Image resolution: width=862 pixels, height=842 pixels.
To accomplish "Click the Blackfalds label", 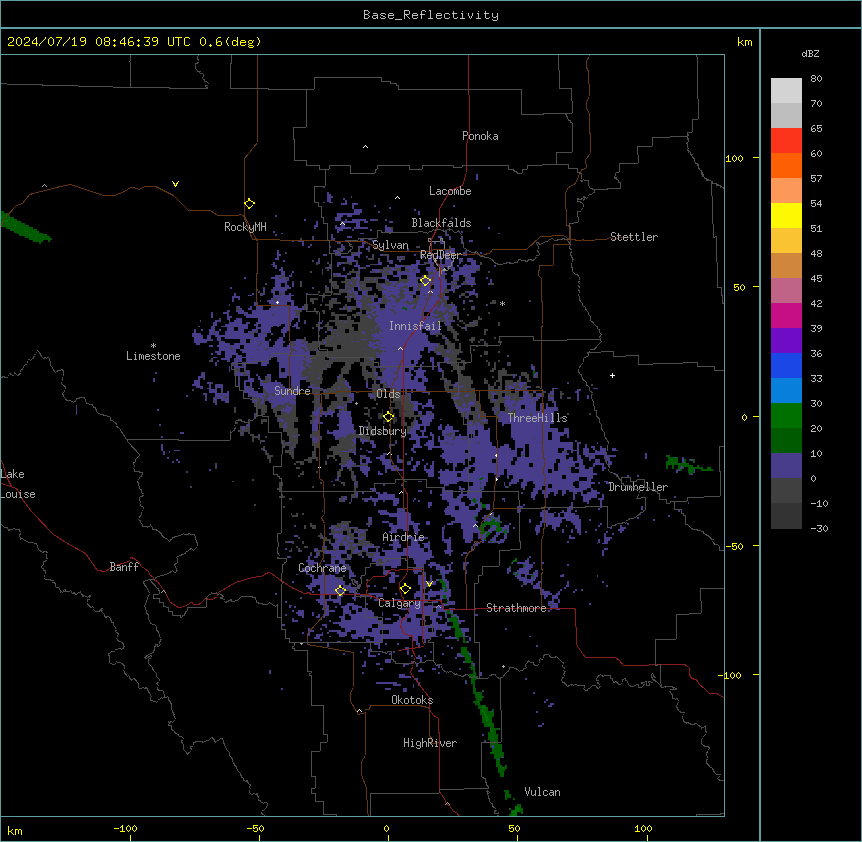I will coord(441,223).
